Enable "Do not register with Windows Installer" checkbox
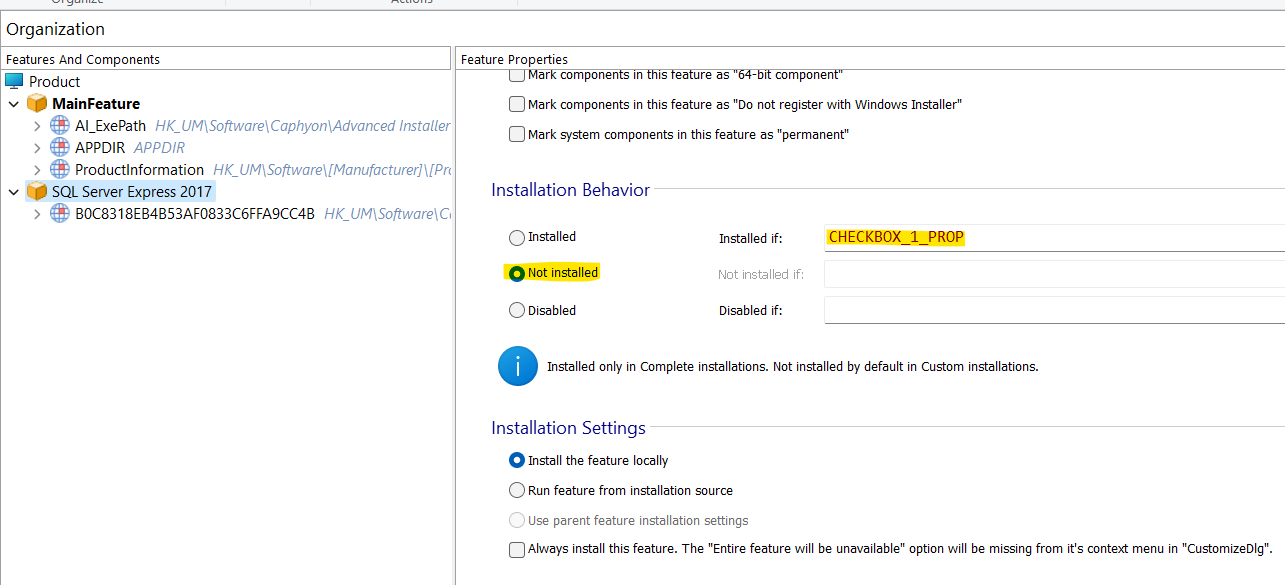 517,104
